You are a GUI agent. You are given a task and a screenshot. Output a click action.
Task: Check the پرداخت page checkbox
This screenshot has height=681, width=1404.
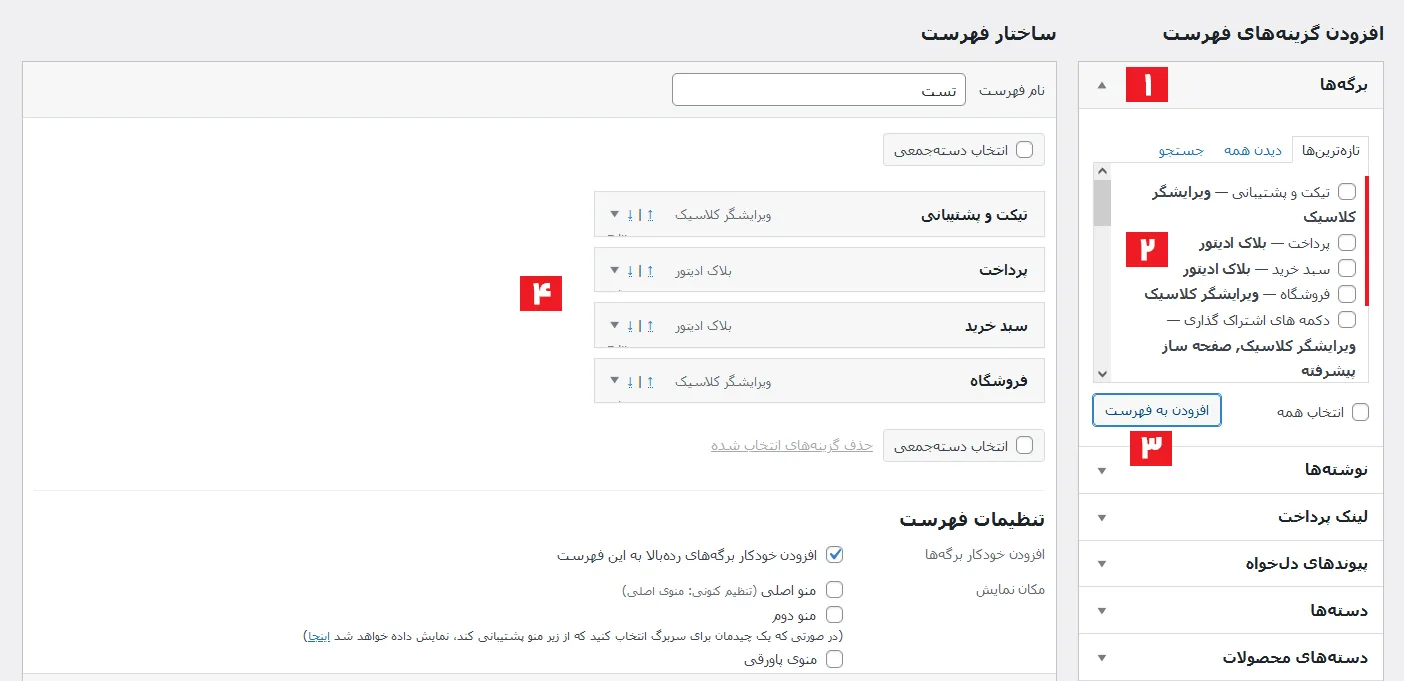(x=1347, y=242)
